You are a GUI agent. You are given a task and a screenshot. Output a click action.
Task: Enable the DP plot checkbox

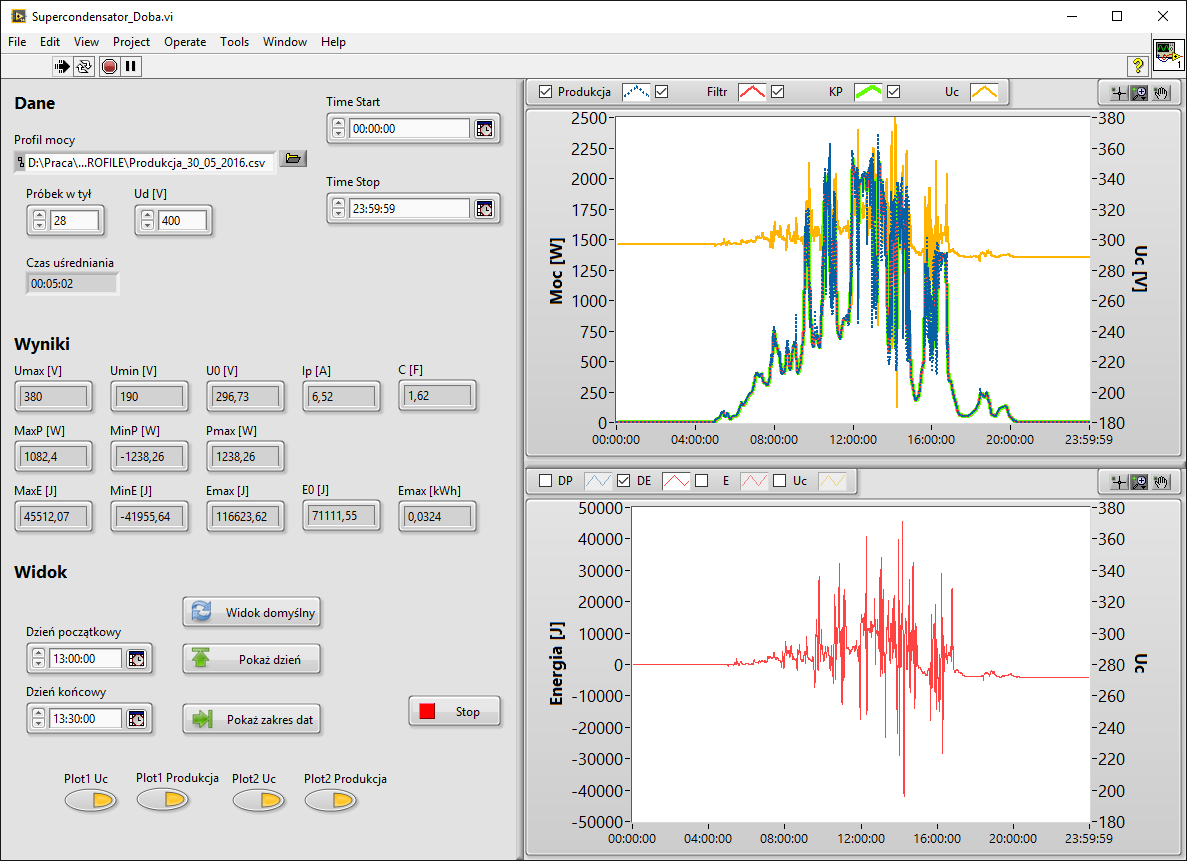(545, 481)
